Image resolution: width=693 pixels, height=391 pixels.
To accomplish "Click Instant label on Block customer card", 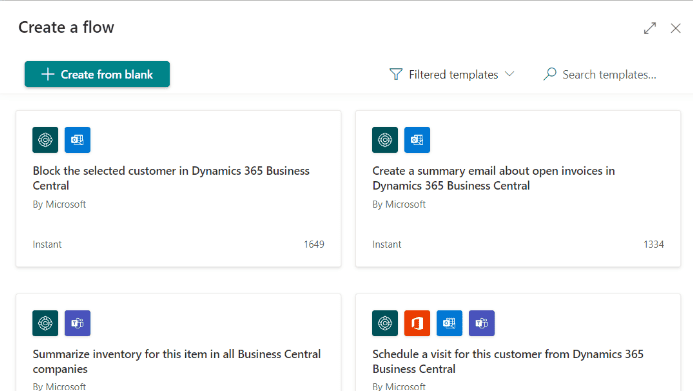I will pos(47,244).
